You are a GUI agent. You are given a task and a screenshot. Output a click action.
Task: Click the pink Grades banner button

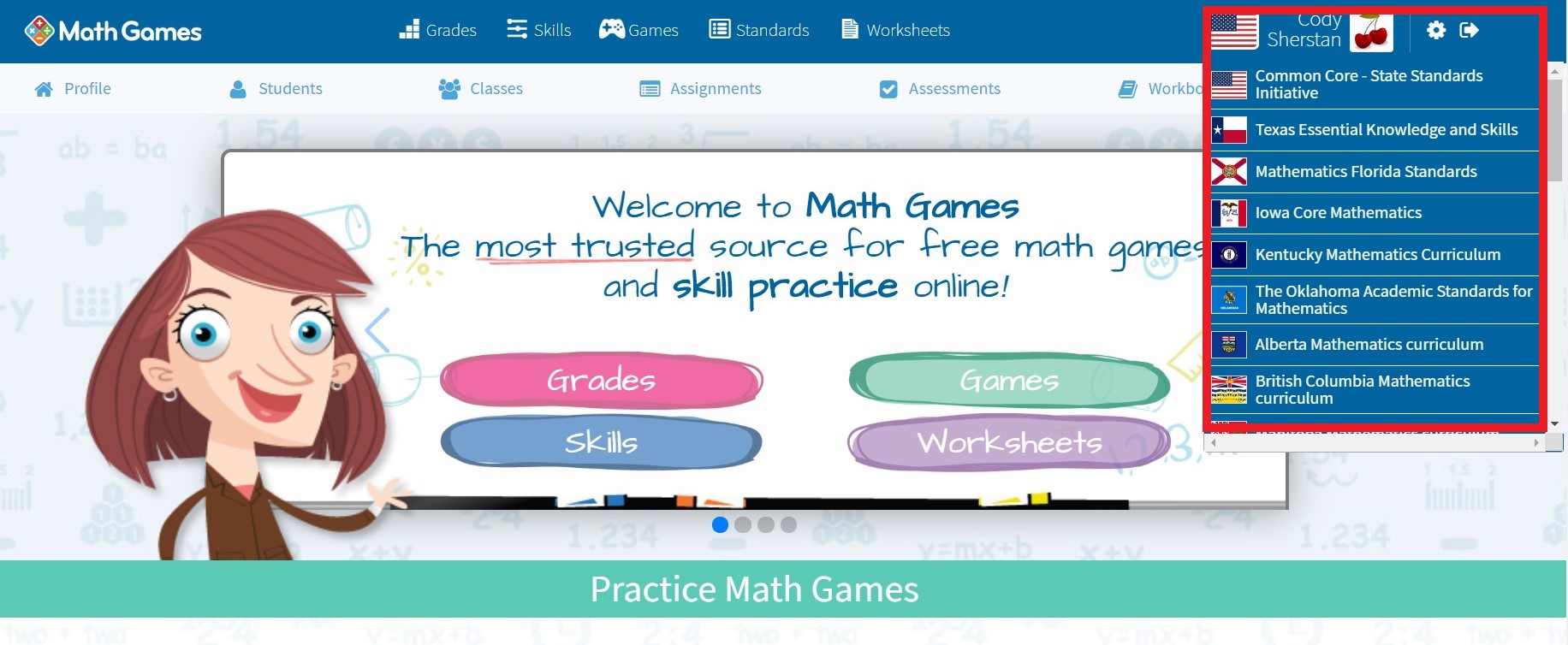[601, 380]
